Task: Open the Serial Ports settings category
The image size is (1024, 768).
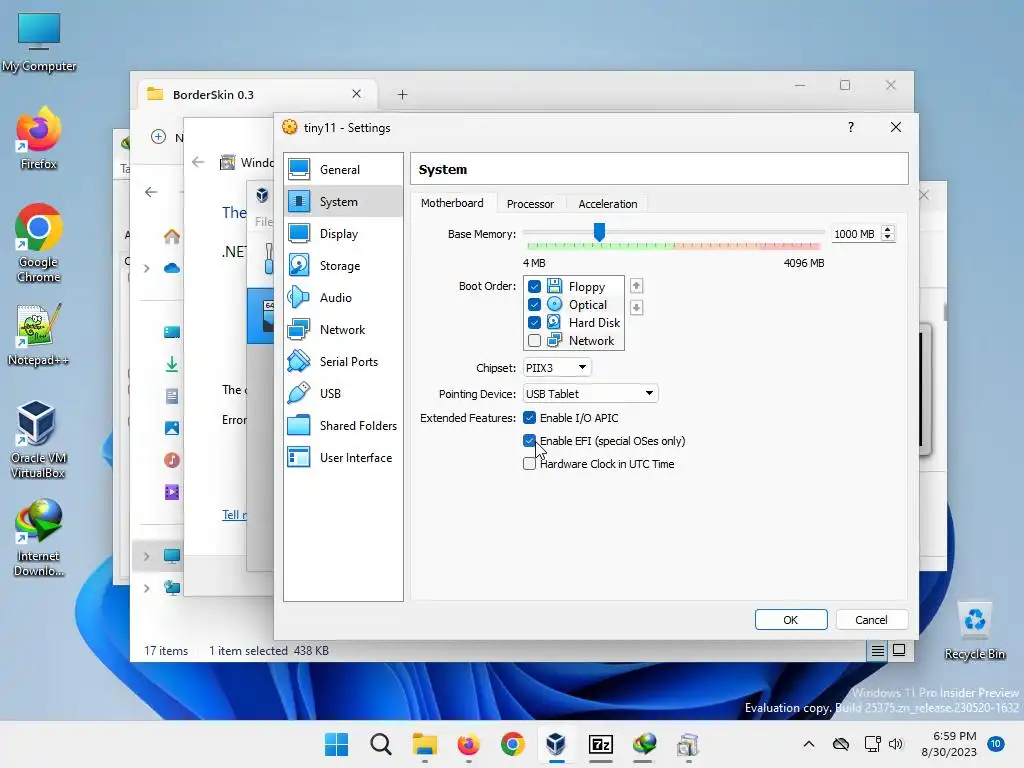Action: [344, 362]
